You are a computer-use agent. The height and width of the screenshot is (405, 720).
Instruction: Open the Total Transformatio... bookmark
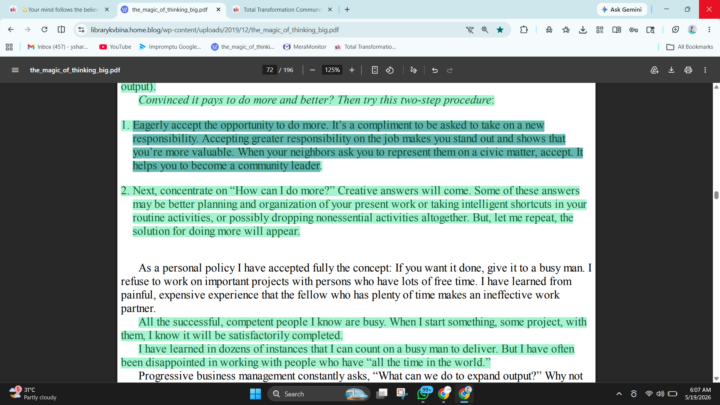pyautogui.click(x=365, y=47)
